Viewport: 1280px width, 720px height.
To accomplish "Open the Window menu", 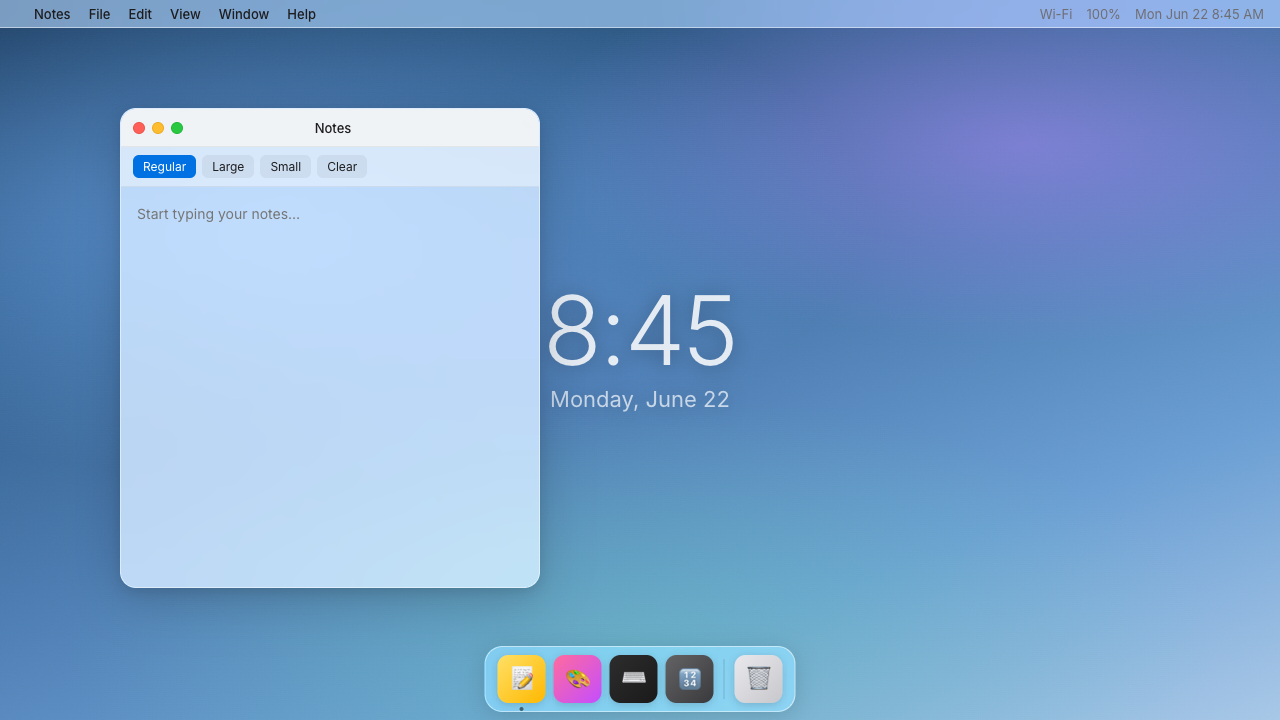I will [244, 14].
